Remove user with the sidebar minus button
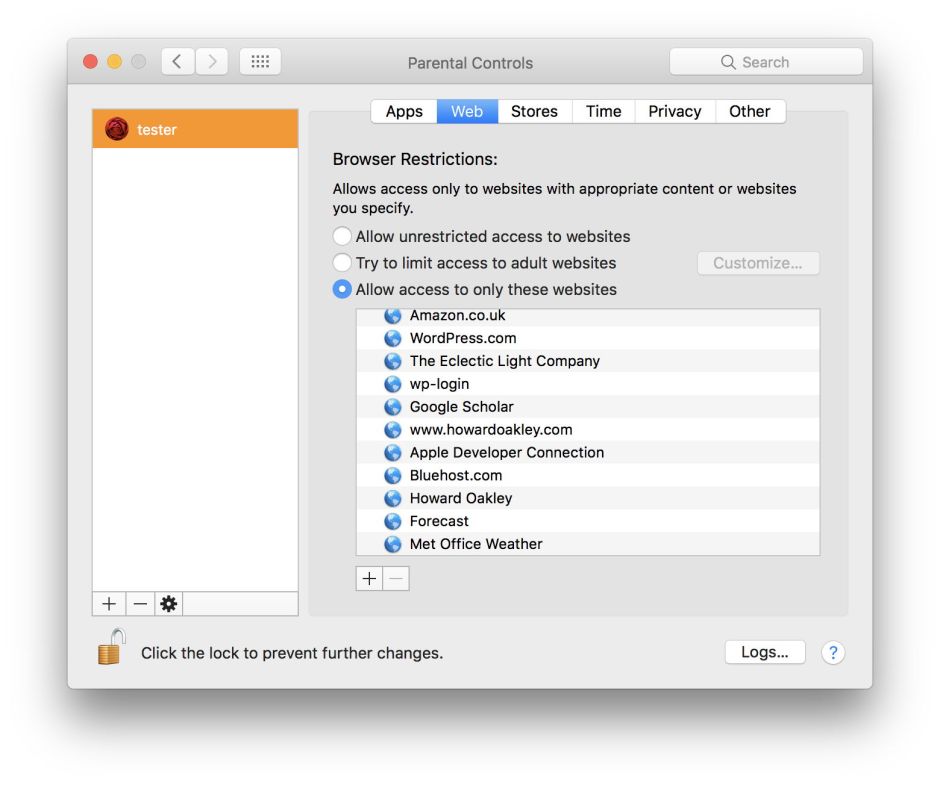The height and width of the screenshot is (785, 940). pos(140,604)
